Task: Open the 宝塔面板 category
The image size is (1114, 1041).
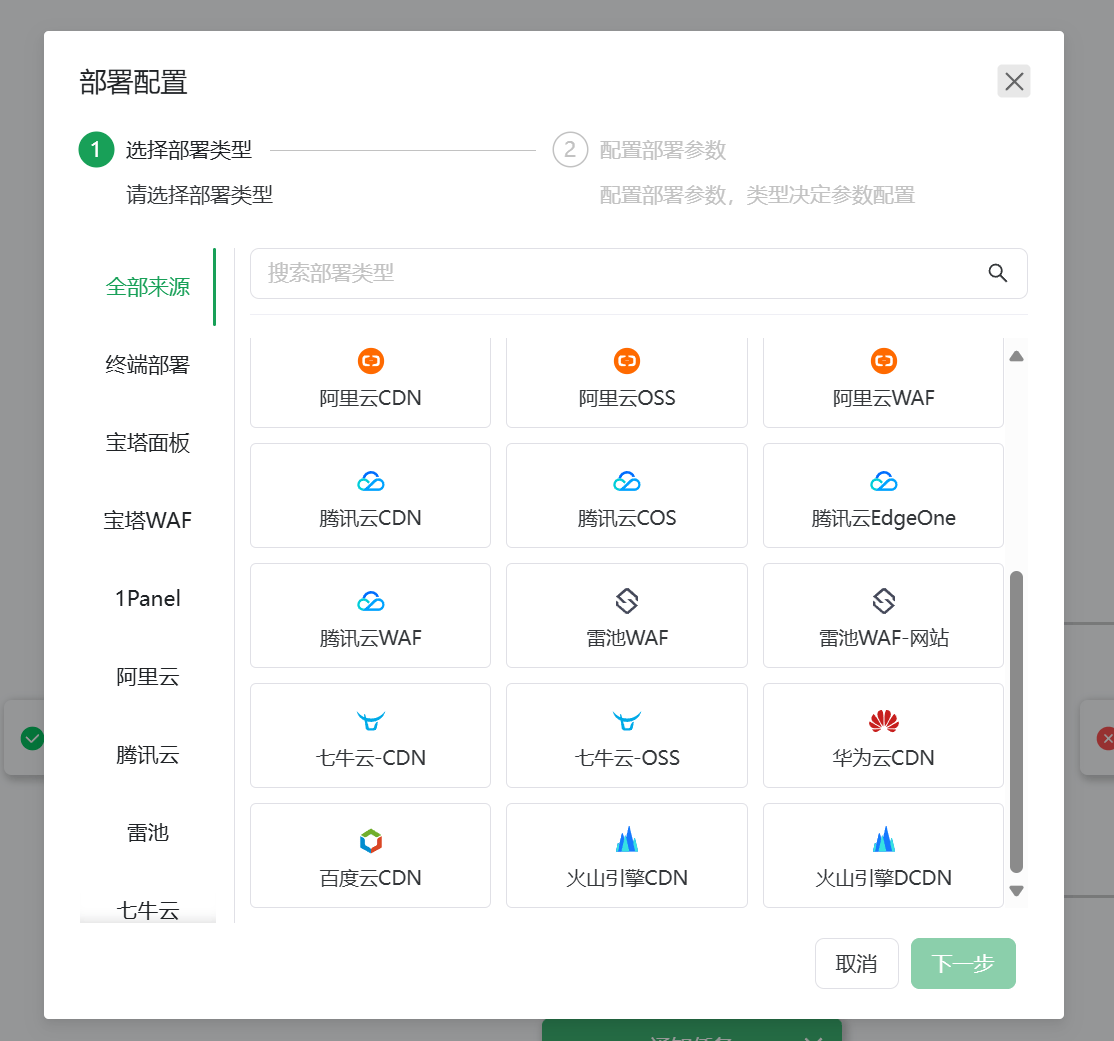Action: click(148, 443)
